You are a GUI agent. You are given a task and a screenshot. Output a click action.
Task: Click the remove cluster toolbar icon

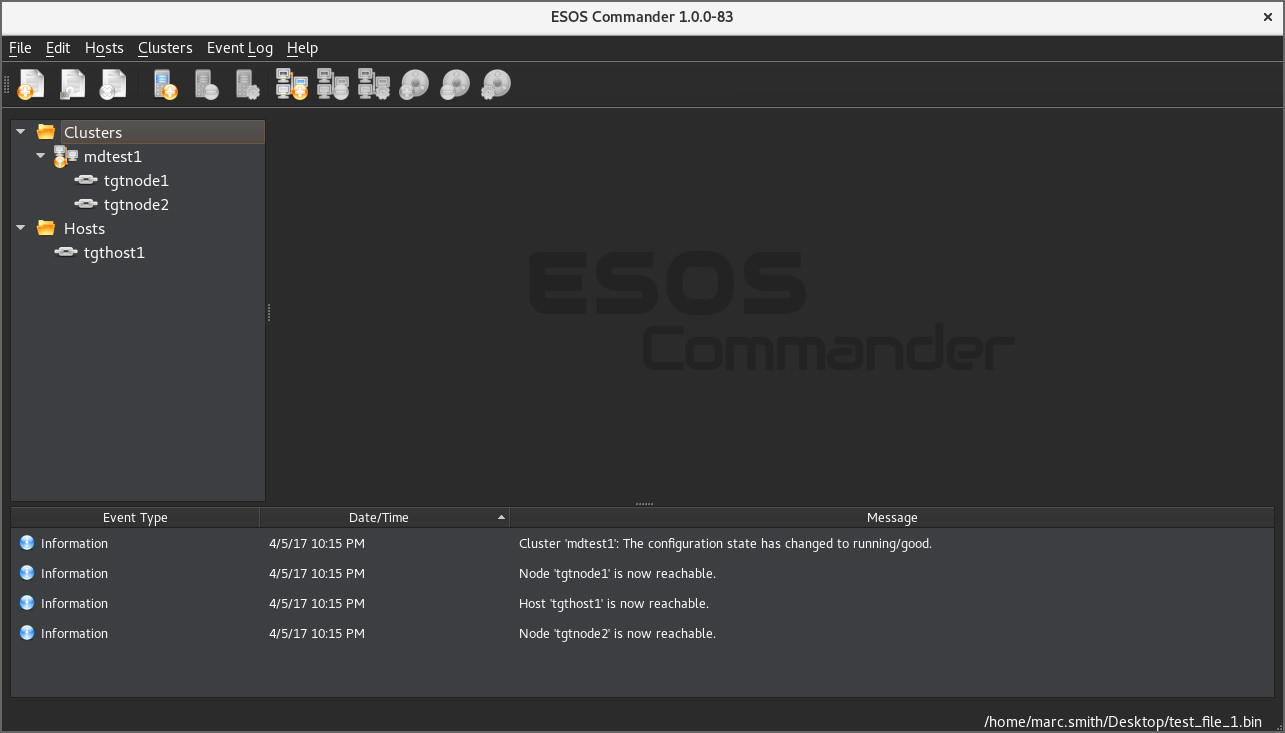tap(331, 85)
